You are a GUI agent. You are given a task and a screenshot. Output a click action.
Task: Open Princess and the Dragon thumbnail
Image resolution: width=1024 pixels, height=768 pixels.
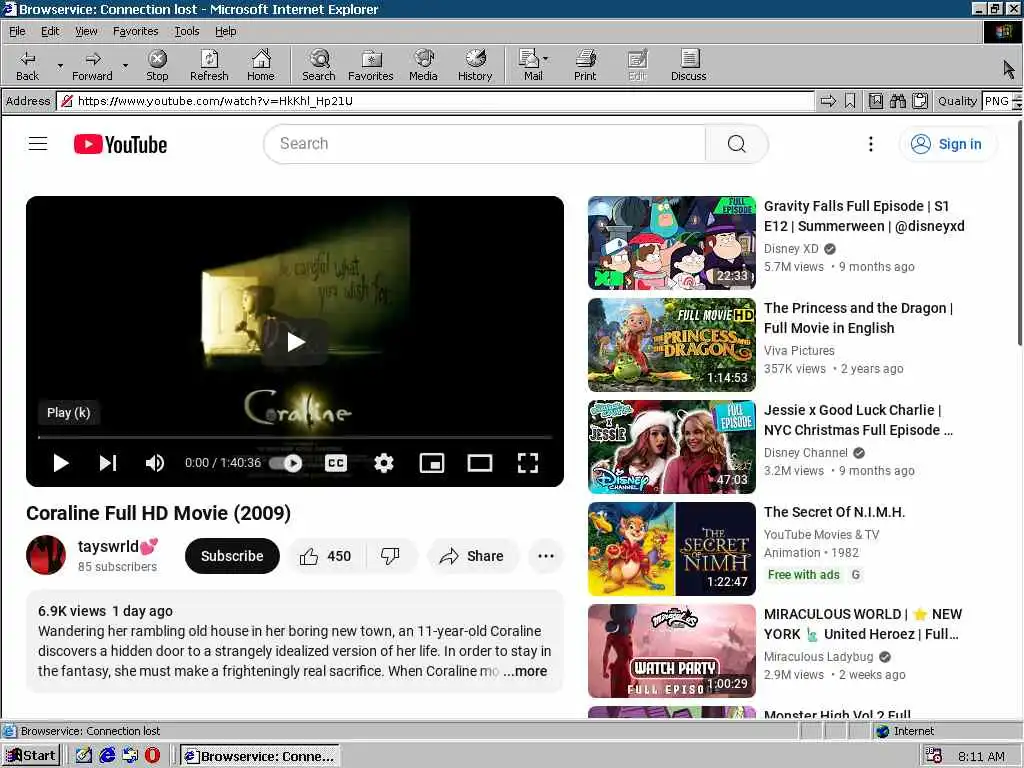671,345
